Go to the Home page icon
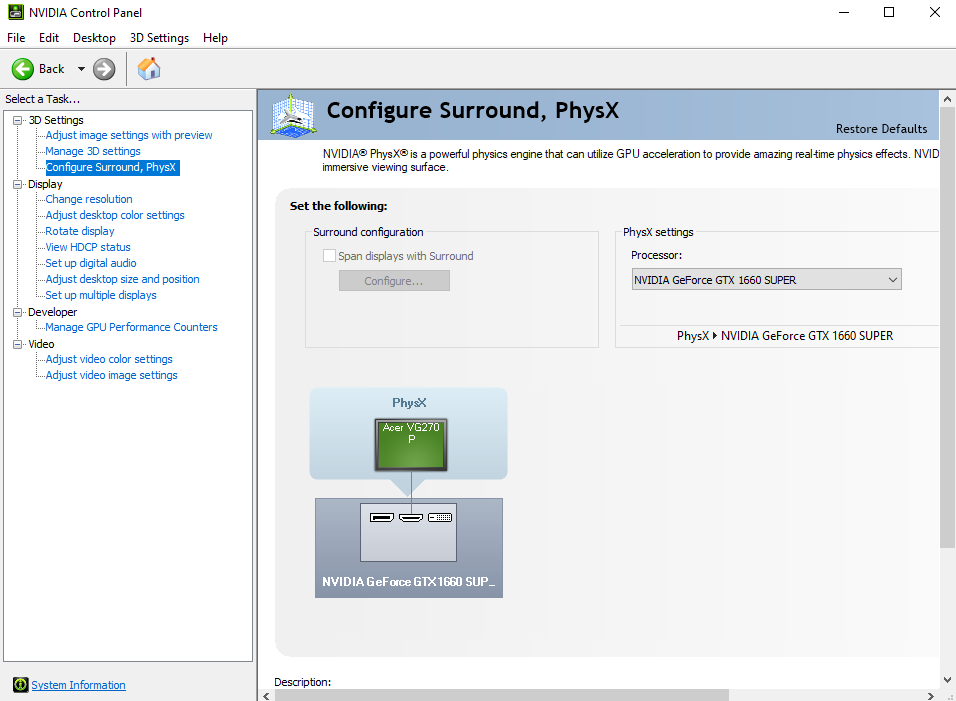 coord(149,69)
